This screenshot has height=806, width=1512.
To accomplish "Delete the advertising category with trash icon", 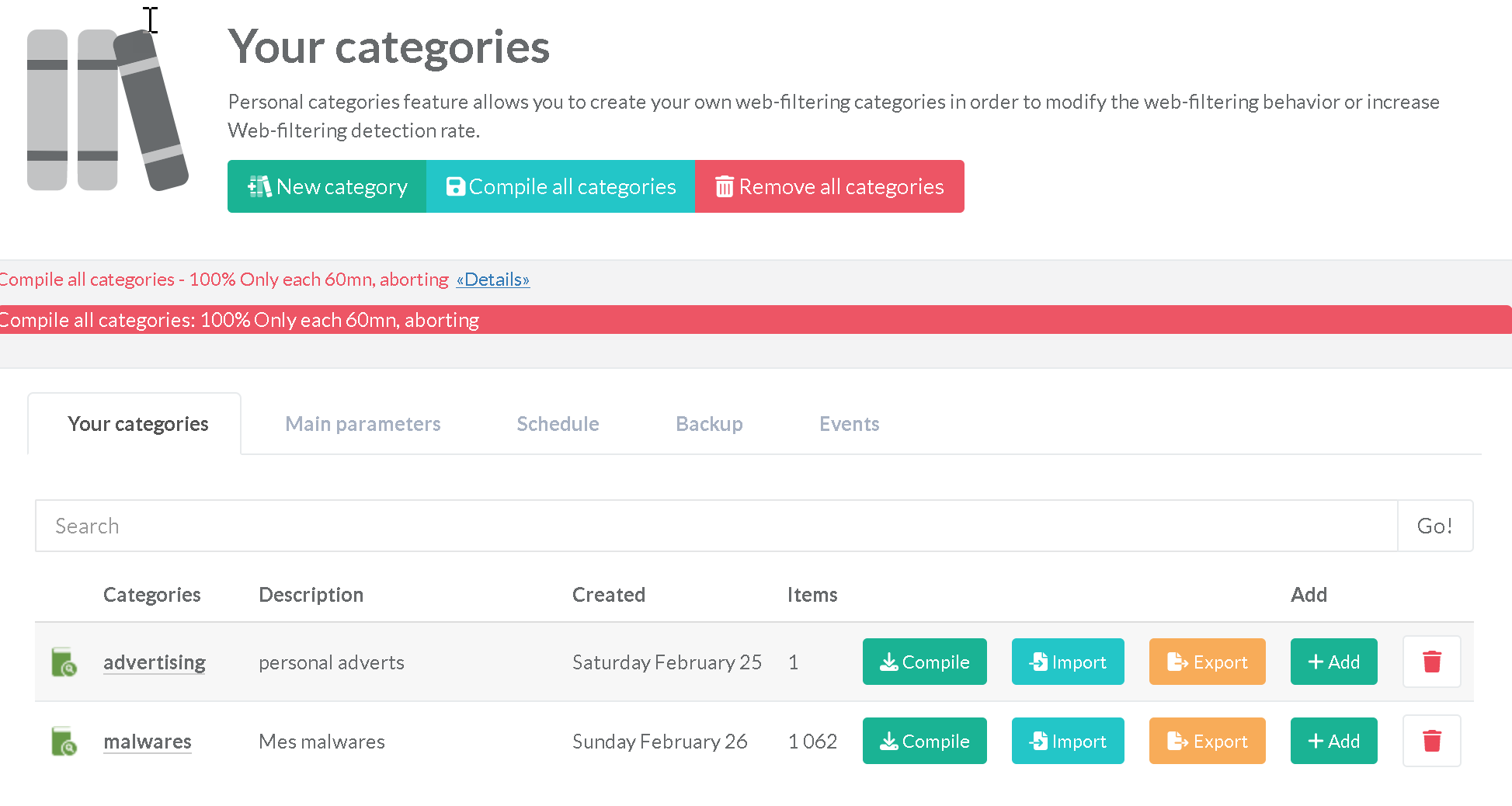I will point(1431,662).
